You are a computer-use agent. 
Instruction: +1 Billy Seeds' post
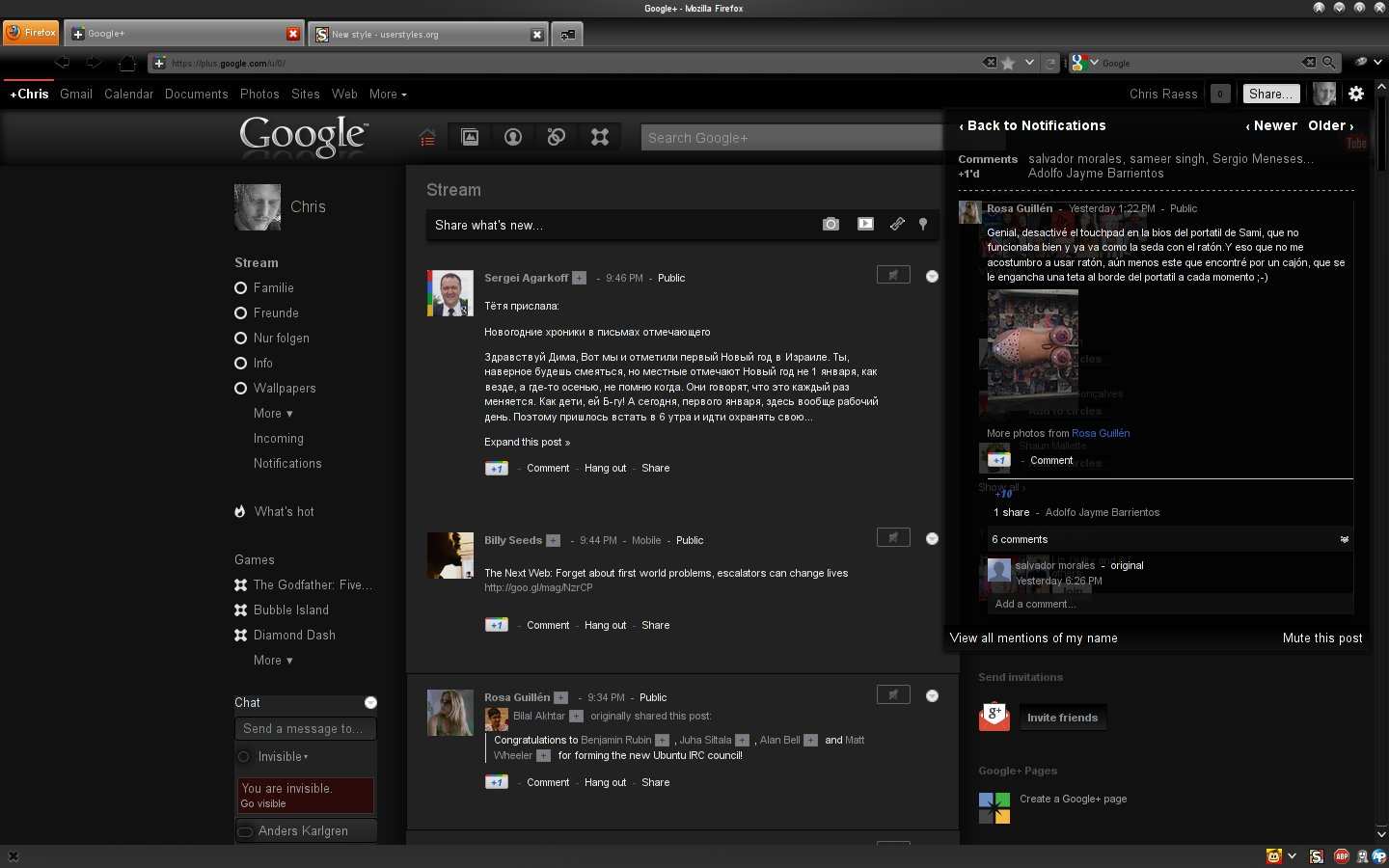[x=496, y=625]
